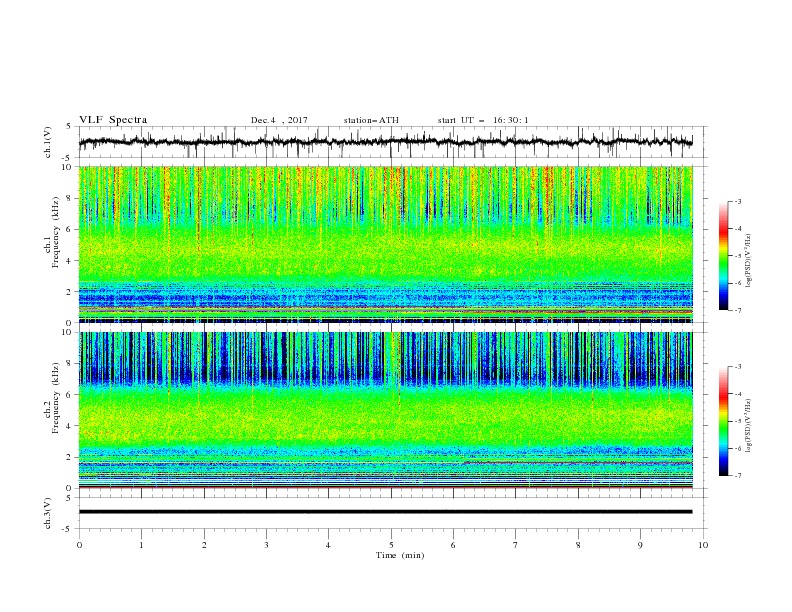Click the time axis tick label '8'
Image resolution: width=792 pixels, height=612 pixels.
[578, 545]
